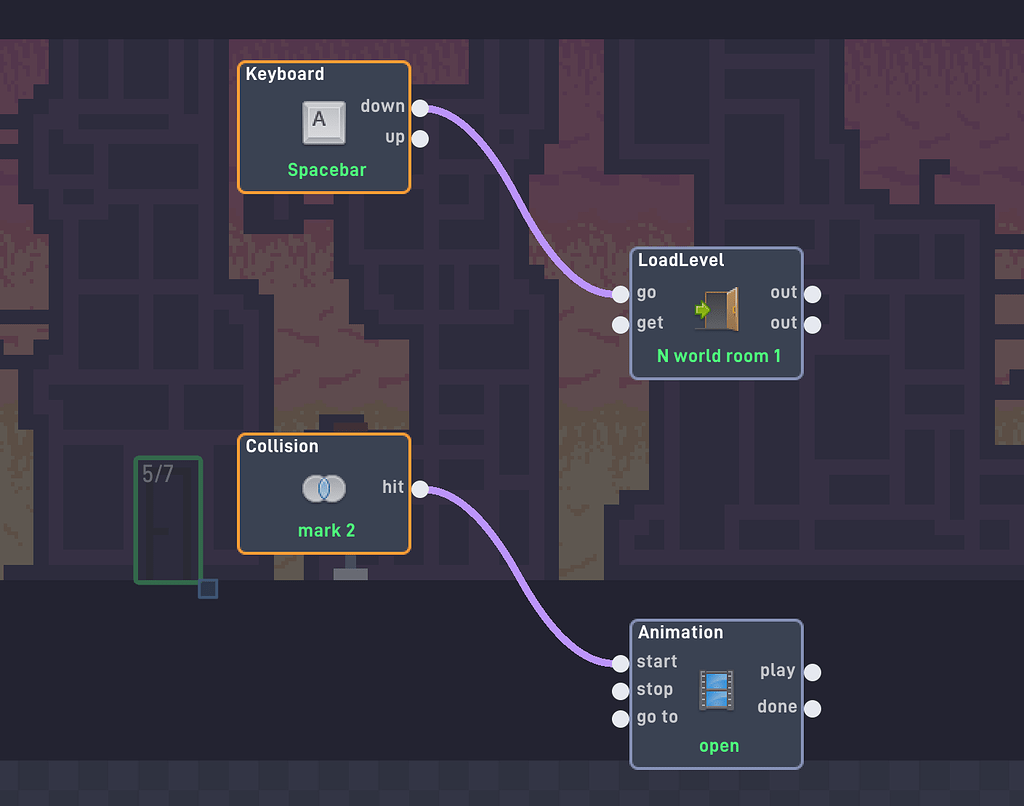The height and width of the screenshot is (806, 1024).
Task: Click the LoadLevel get input port
Action: [x=620, y=324]
